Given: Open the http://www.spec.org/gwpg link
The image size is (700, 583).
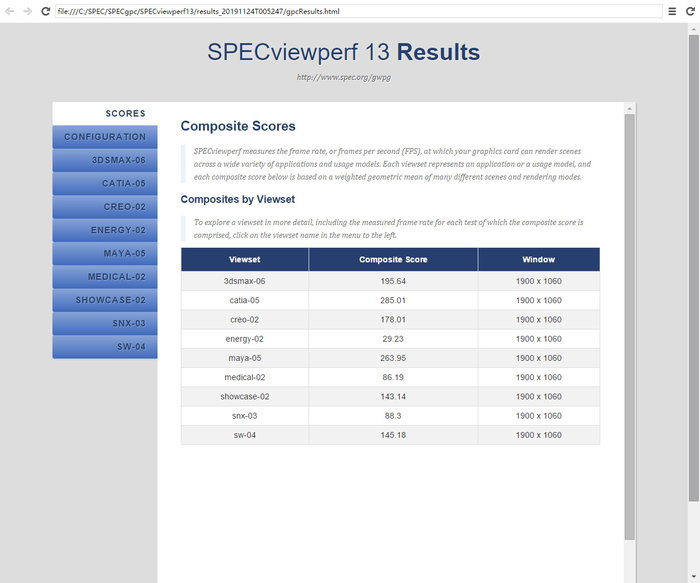Looking at the screenshot, I should coord(344,77).
